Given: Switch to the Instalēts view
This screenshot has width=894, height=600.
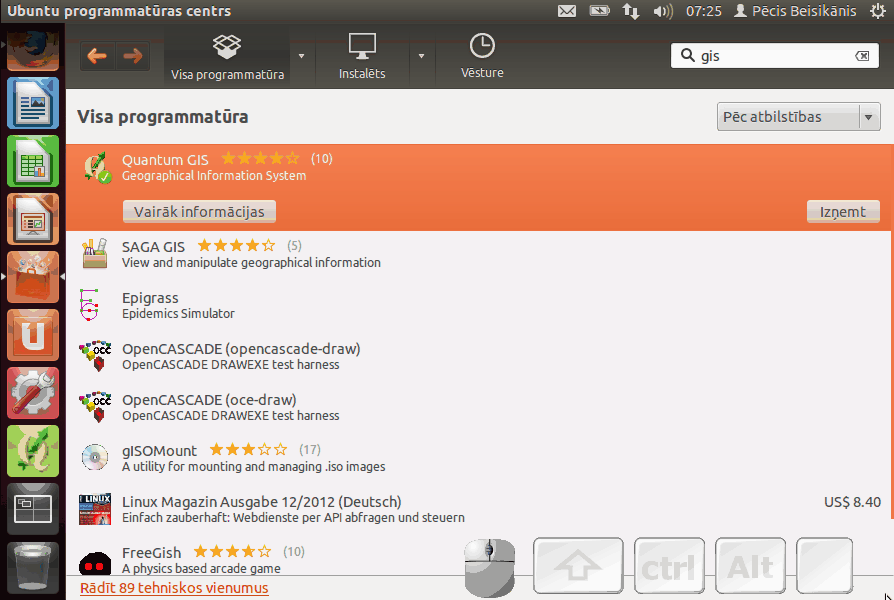Looking at the screenshot, I should 362,56.
